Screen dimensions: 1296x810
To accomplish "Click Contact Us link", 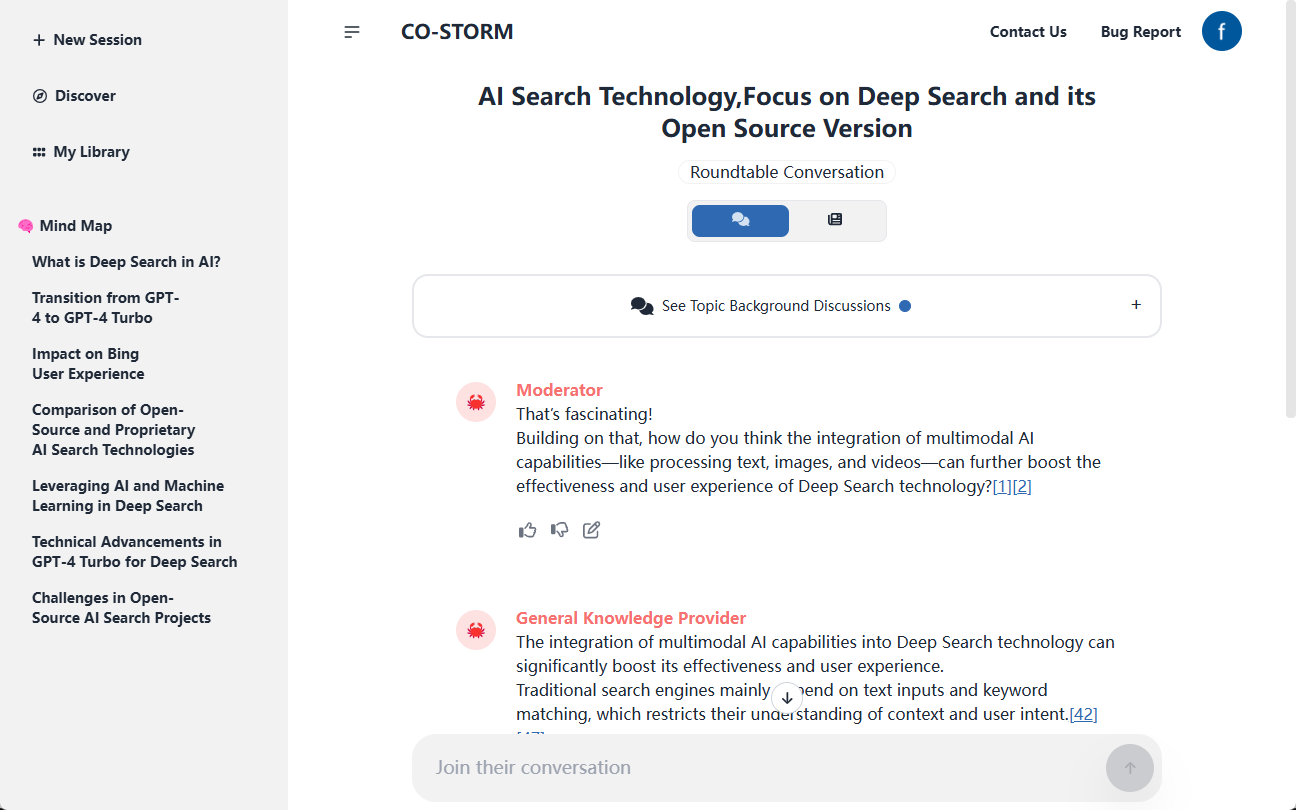I will click(1028, 32).
